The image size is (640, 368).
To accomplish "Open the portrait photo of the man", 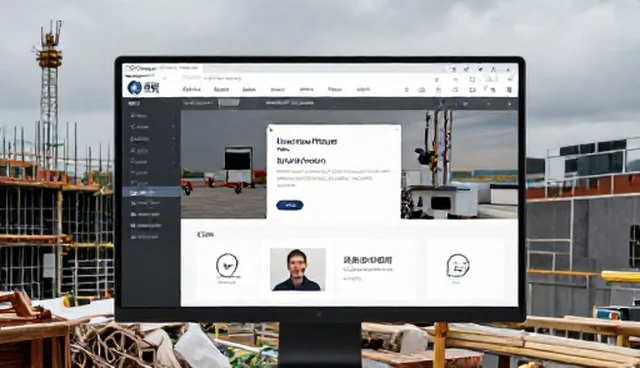I will 298,269.
